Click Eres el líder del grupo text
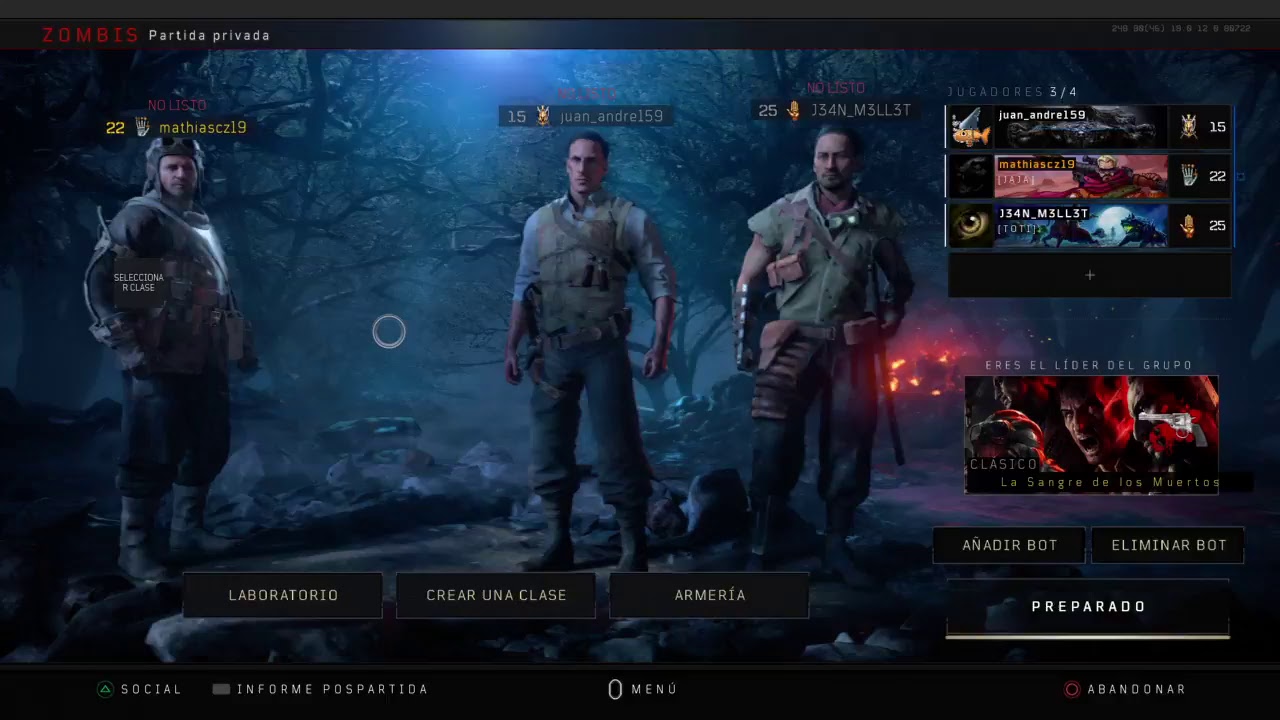 tap(1089, 365)
